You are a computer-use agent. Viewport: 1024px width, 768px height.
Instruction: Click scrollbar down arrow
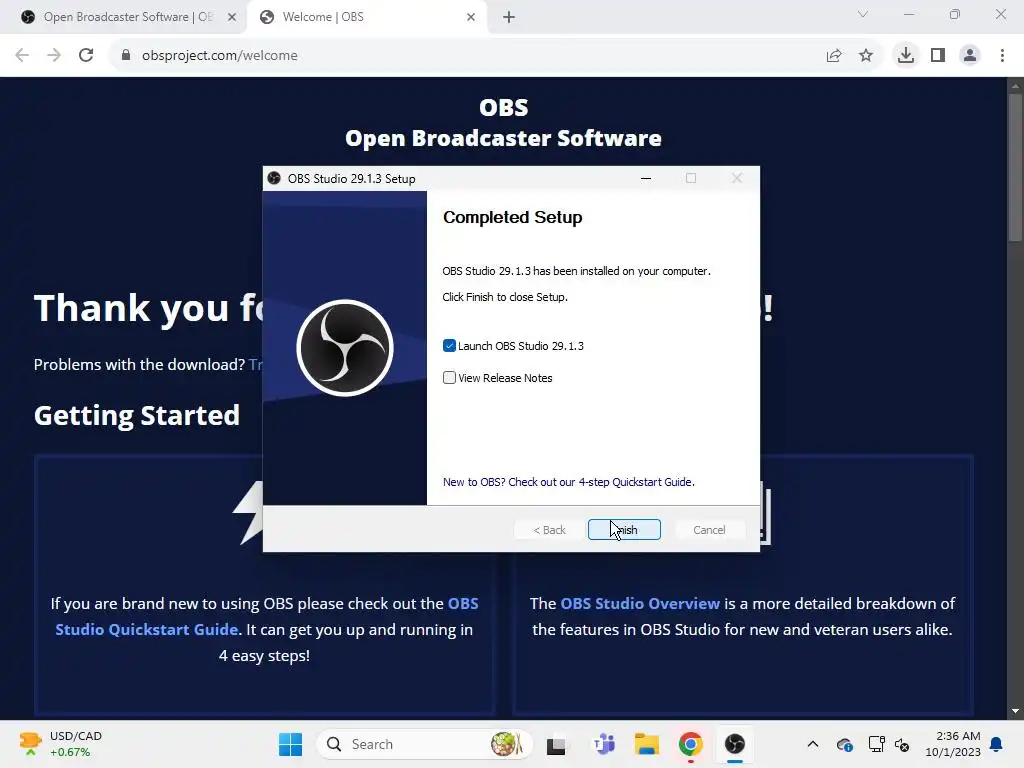1015,711
